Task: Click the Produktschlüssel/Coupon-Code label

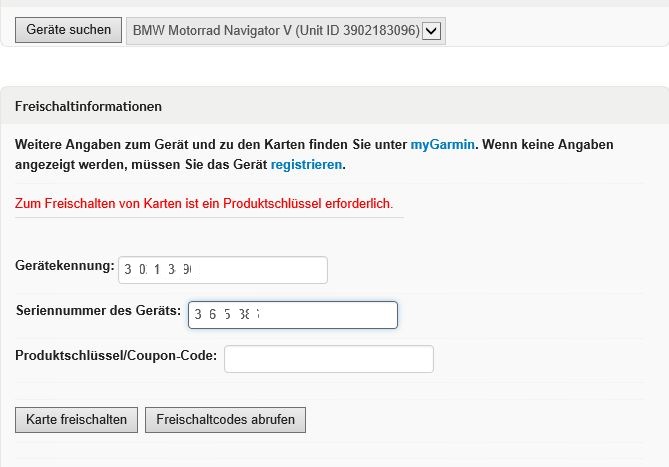Action: click(116, 355)
